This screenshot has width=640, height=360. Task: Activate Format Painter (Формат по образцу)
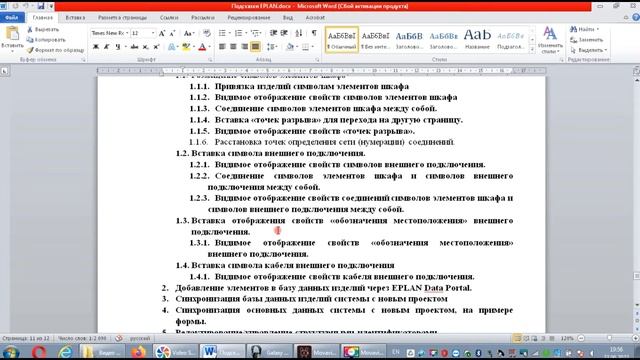tap(55, 50)
